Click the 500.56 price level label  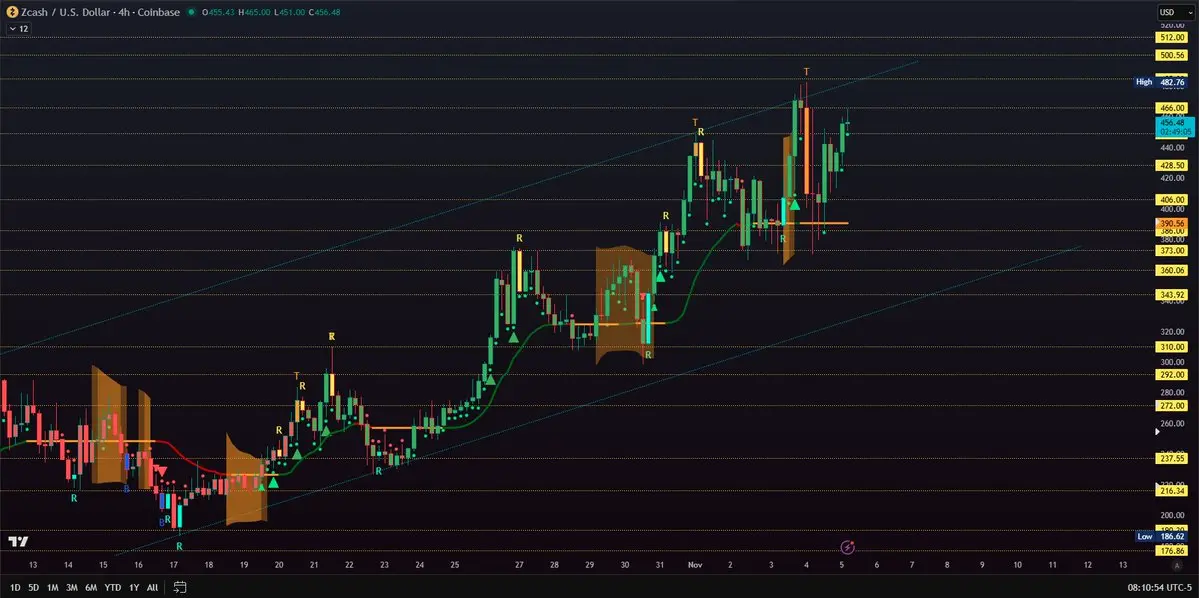(x=1171, y=55)
